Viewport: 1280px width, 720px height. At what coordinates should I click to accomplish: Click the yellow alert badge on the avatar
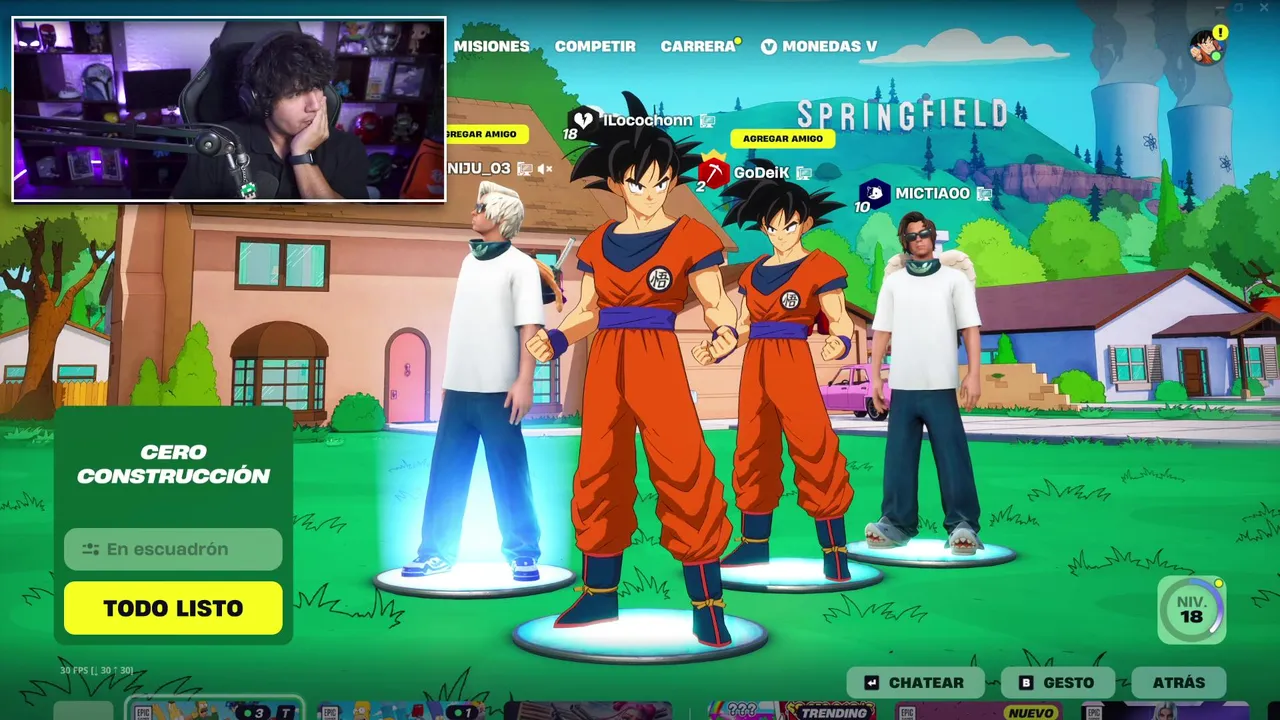pyautogui.click(x=1220, y=33)
